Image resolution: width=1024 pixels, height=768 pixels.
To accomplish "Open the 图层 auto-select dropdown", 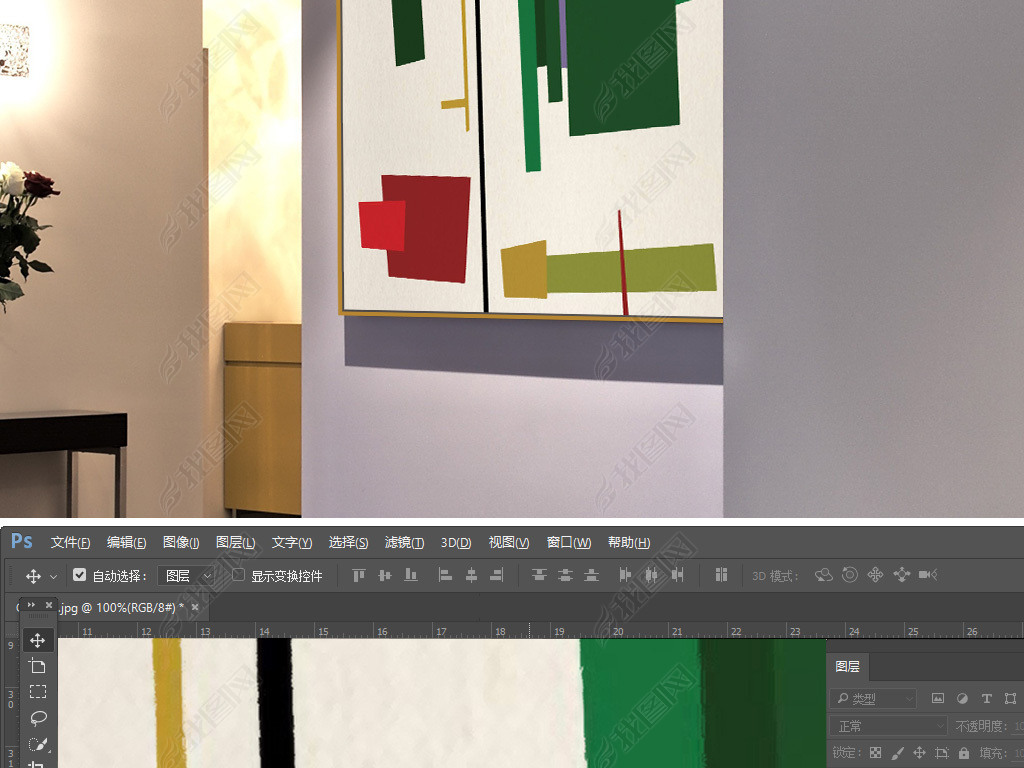I will [x=187, y=576].
